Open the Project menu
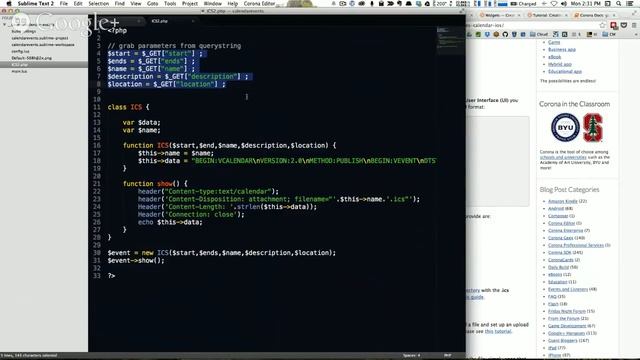Screen dimensions: 640x360 point(190,4)
